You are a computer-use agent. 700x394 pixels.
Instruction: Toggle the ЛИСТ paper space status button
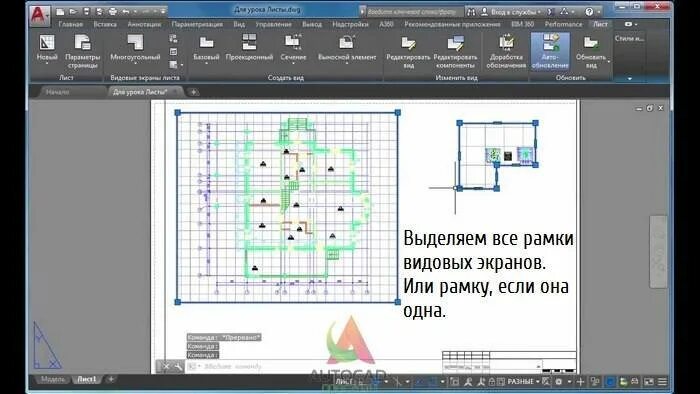(x=345, y=382)
